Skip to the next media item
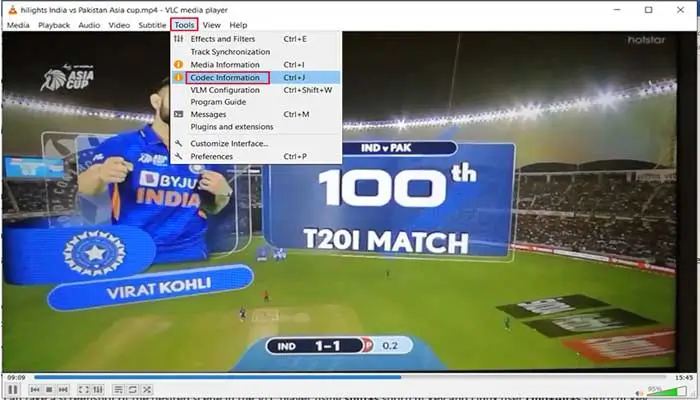This screenshot has width=700, height=400. 63,389
